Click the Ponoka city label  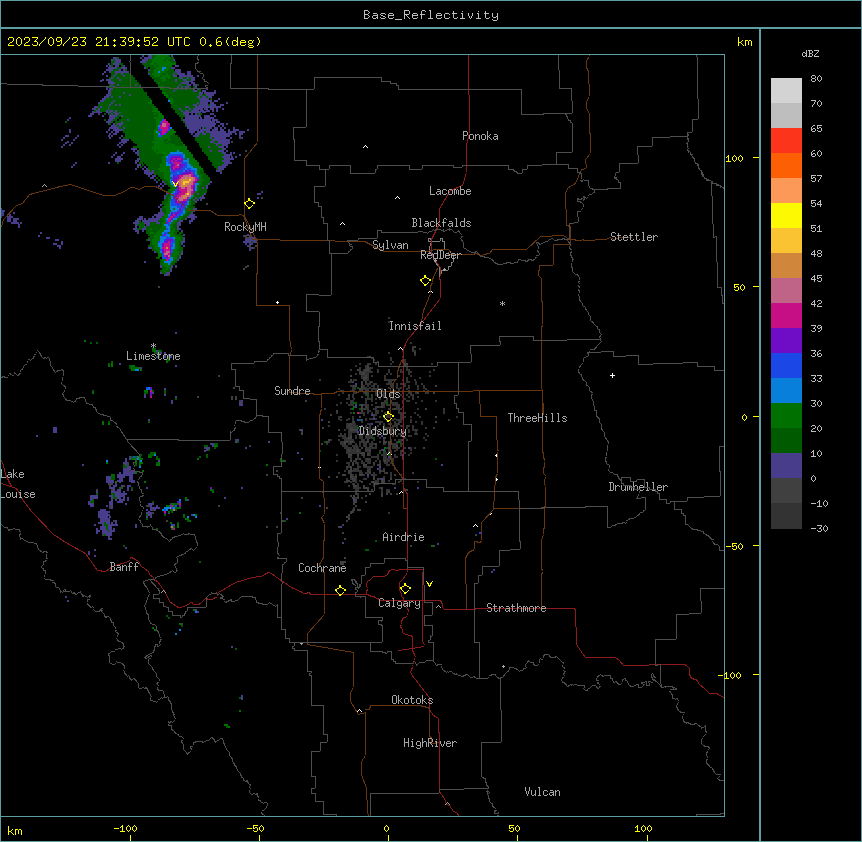480,136
